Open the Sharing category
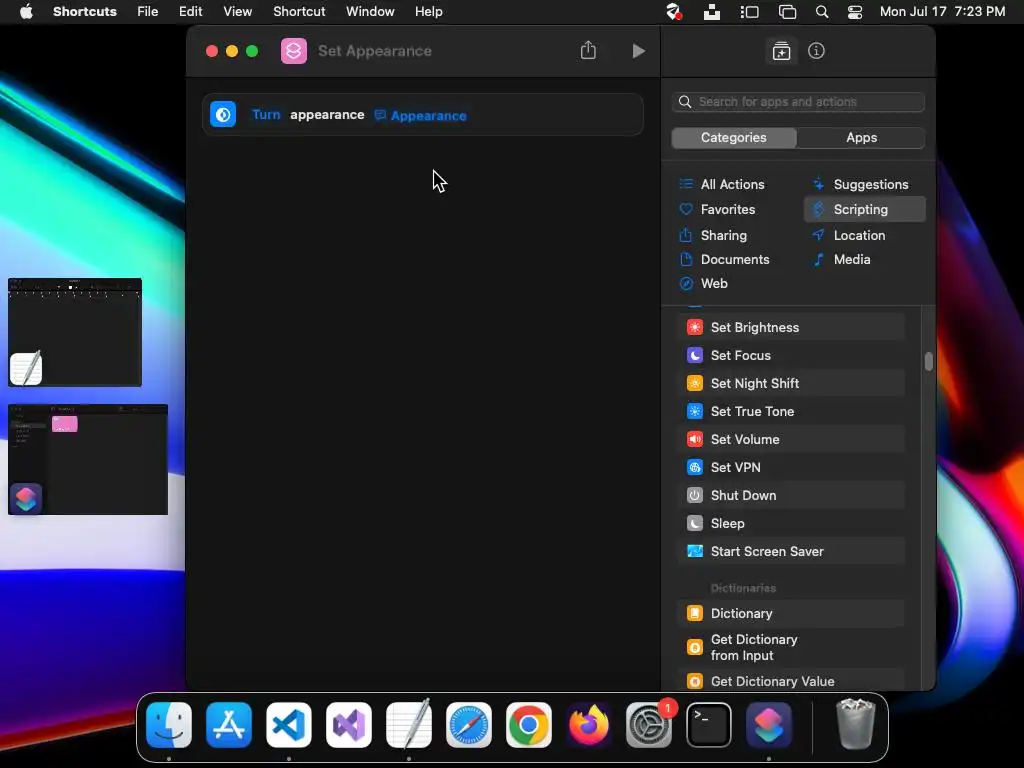1024x768 pixels. pyautogui.click(x=712, y=235)
